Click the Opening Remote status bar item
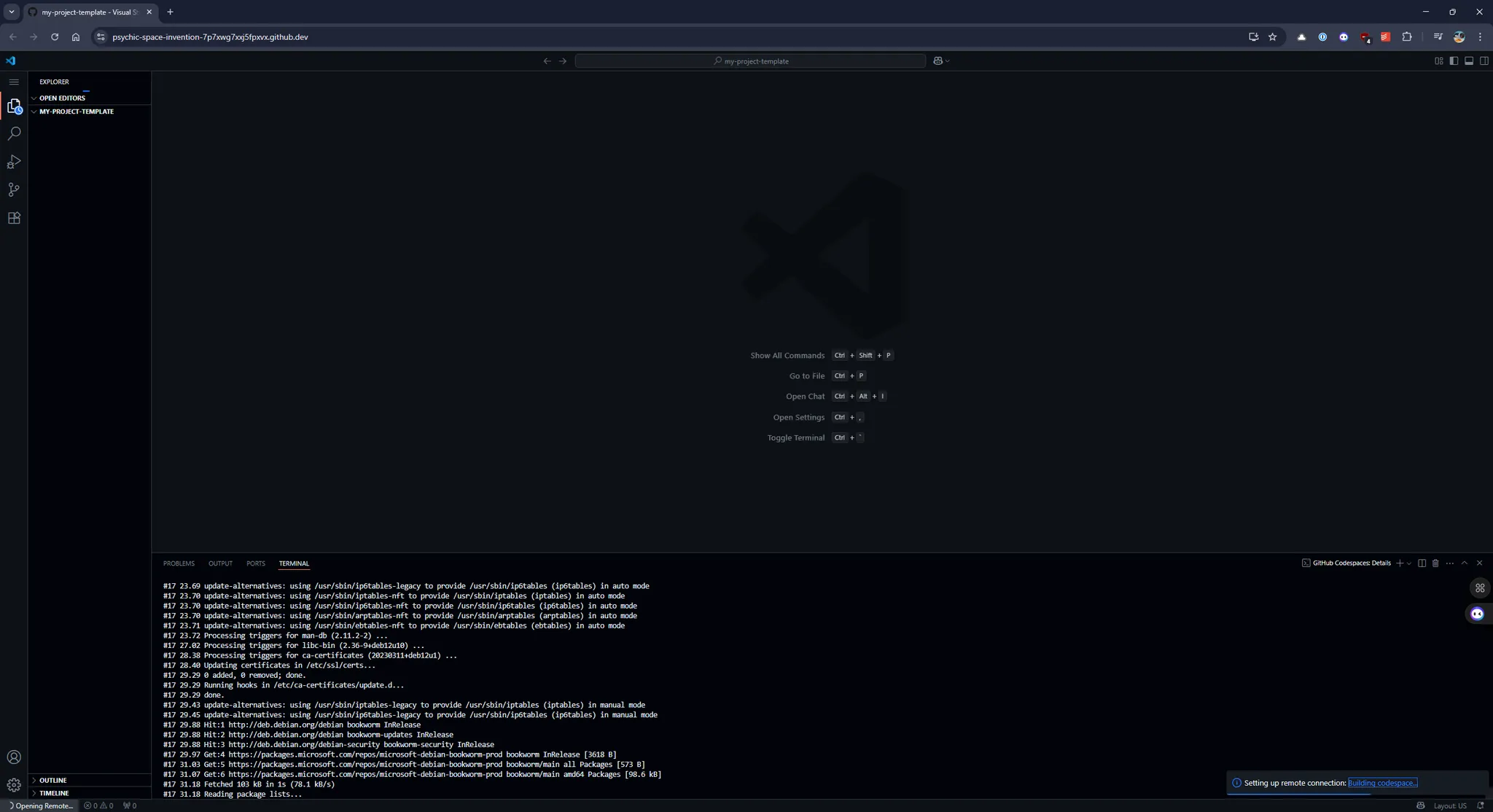Viewport: 1493px width, 812px height. tap(41, 805)
